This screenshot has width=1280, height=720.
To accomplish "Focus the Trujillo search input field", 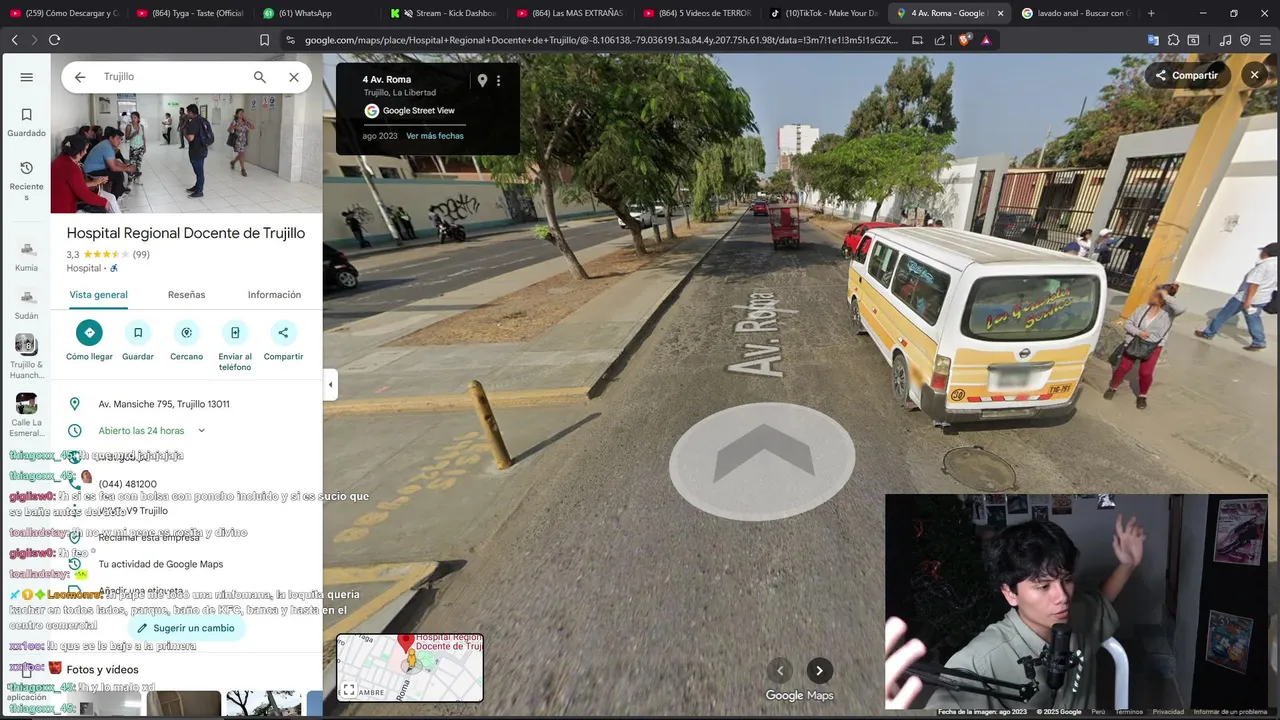I will (170, 77).
